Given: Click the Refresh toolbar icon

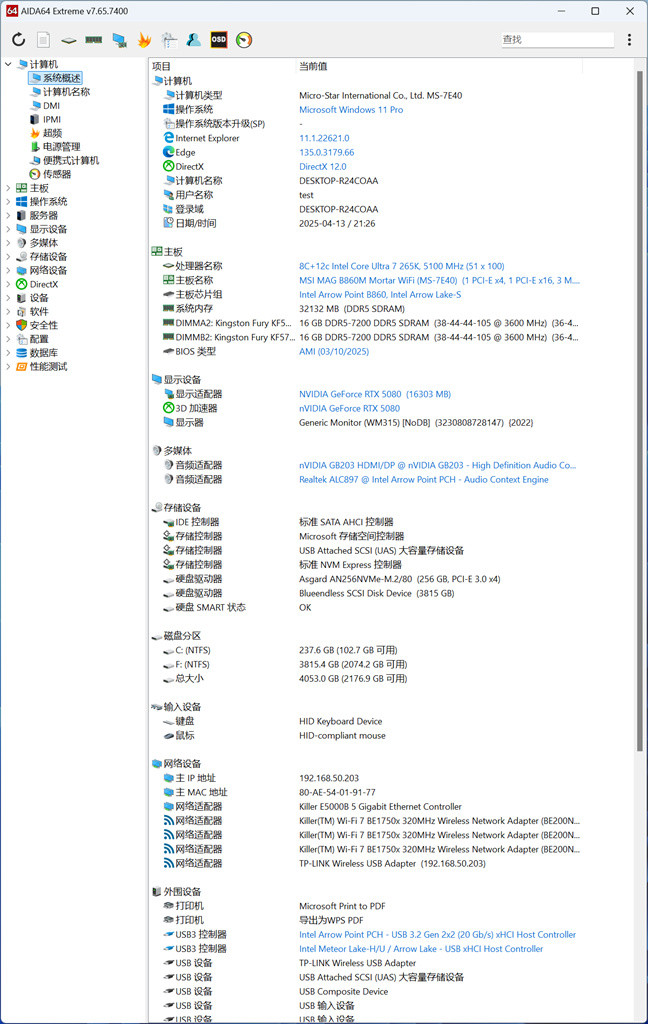Looking at the screenshot, I should click(x=18, y=40).
